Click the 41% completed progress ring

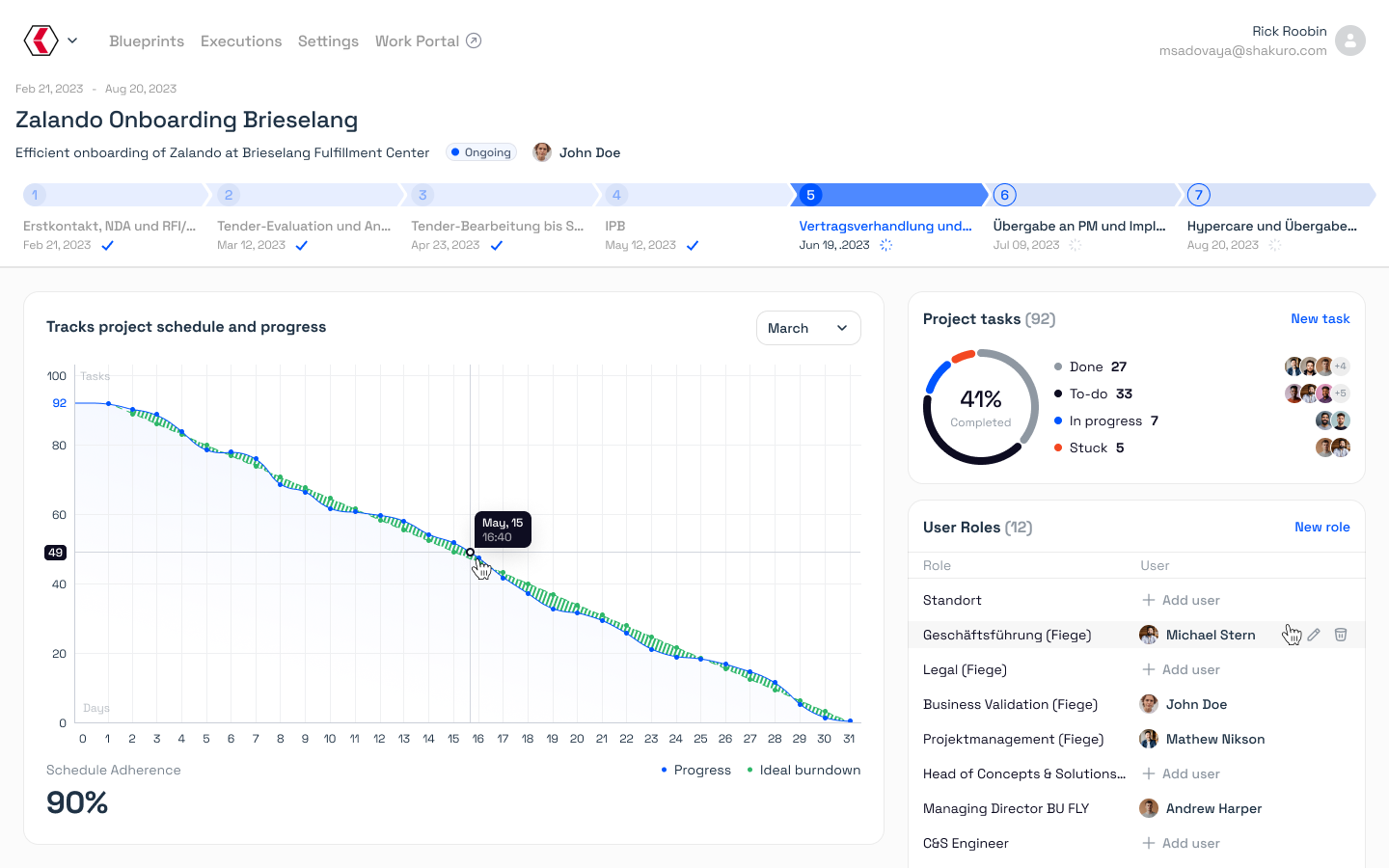[x=980, y=407]
